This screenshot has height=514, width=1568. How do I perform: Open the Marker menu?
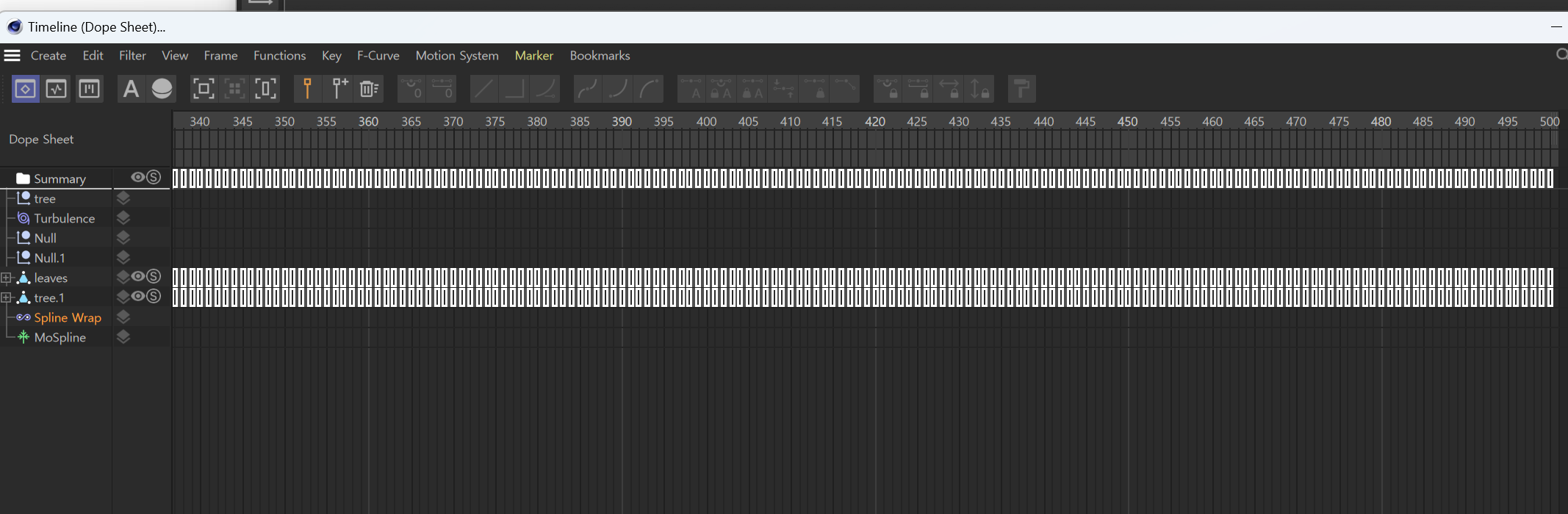pyautogui.click(x=534, y=56)
